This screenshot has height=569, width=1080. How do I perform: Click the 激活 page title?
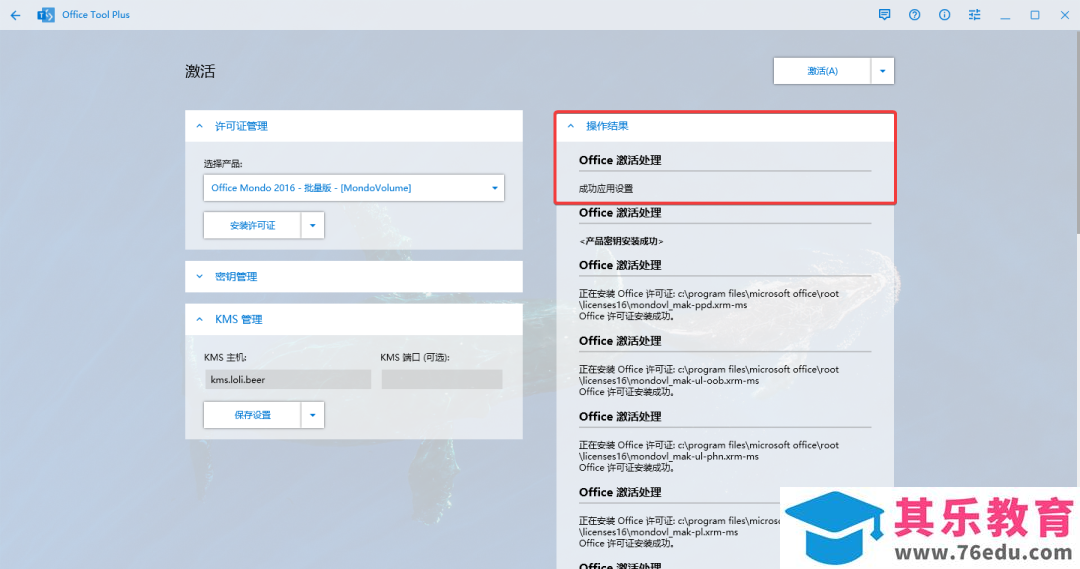[x=200, y=71]
